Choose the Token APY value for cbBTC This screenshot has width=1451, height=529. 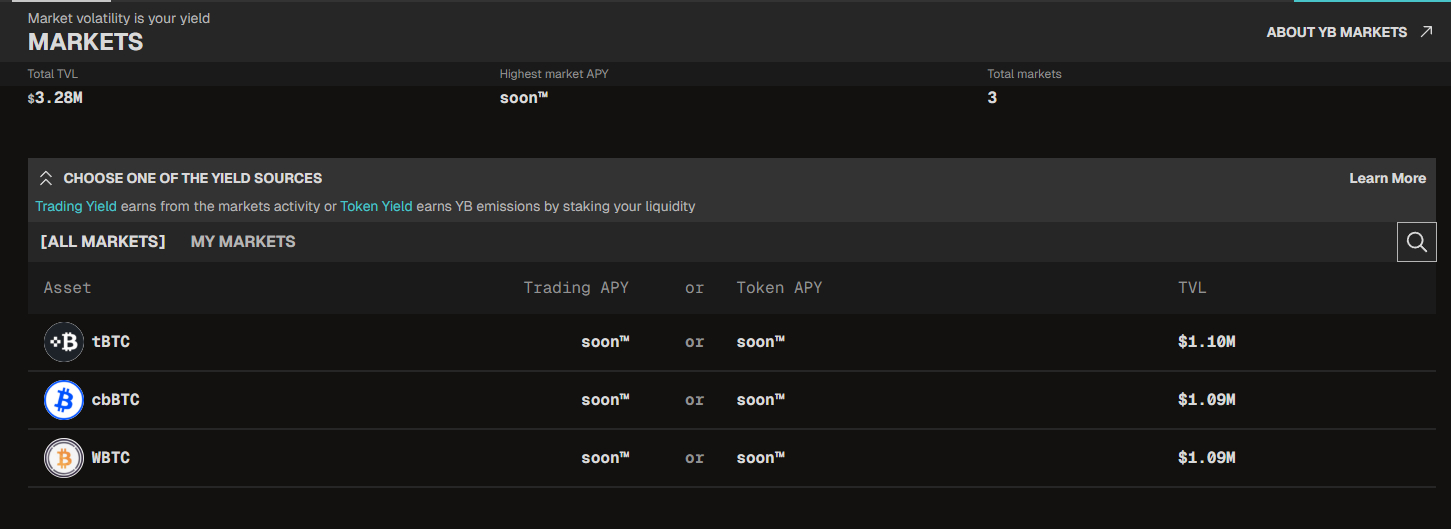(760, 400)
